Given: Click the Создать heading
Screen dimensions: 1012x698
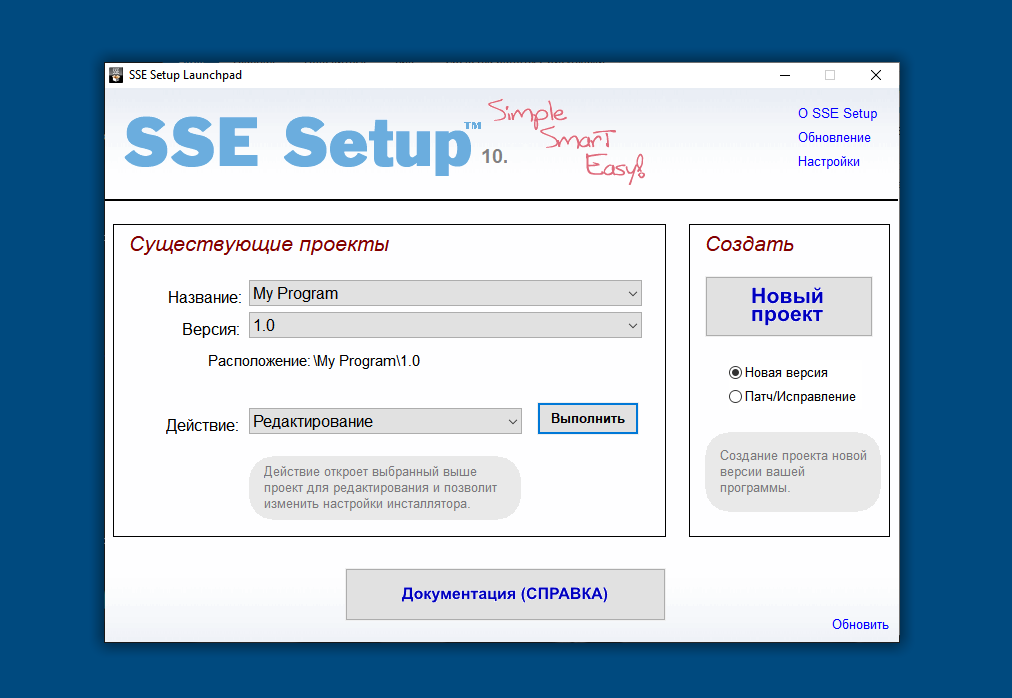Looking at the screenshot, I should click(749, 244).
